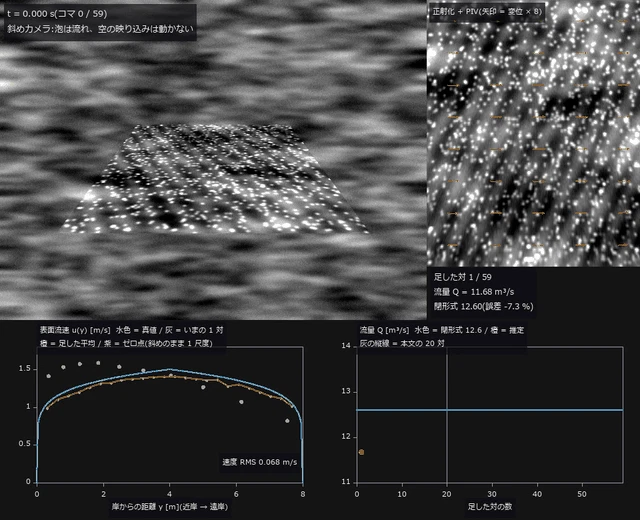This screenshot has width=640, height=520.
Task: Click the time readout 't = 0.000 s(コマ 0 / 59)'
Action: tap(57, 14)
